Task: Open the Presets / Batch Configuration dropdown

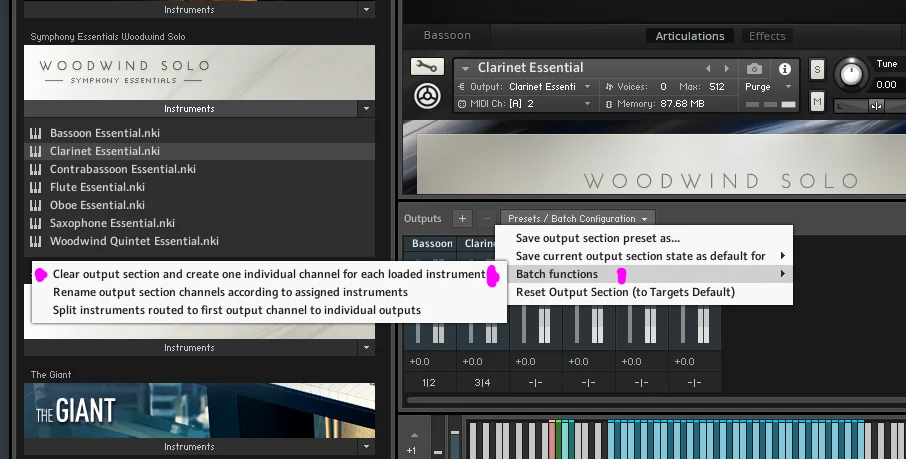Action: click(x=578, y=219)
